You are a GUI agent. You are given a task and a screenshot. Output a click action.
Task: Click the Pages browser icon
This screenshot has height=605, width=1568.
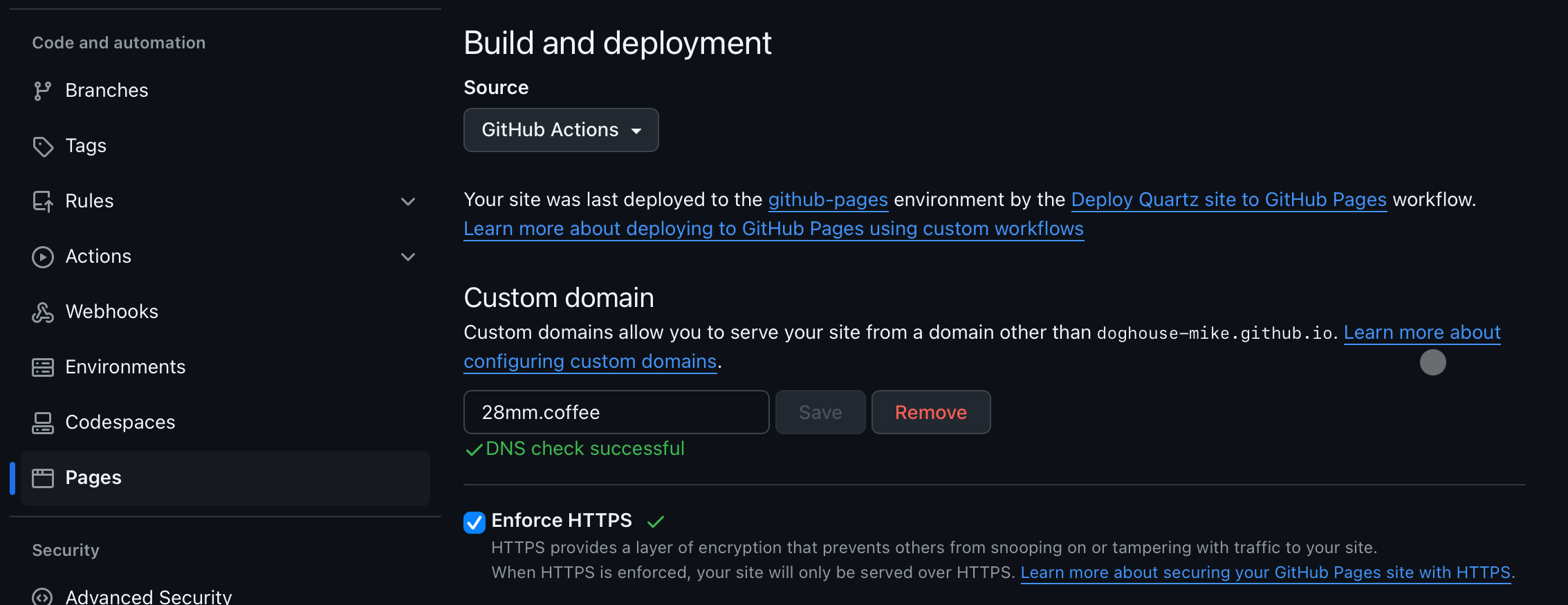tap(42, 478)
